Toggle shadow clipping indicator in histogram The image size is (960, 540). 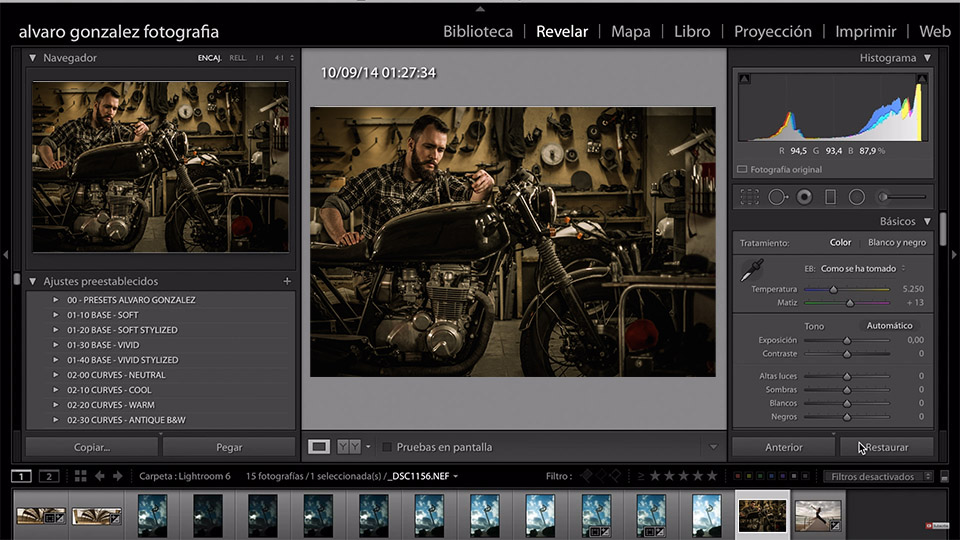(x=744, y=79)
